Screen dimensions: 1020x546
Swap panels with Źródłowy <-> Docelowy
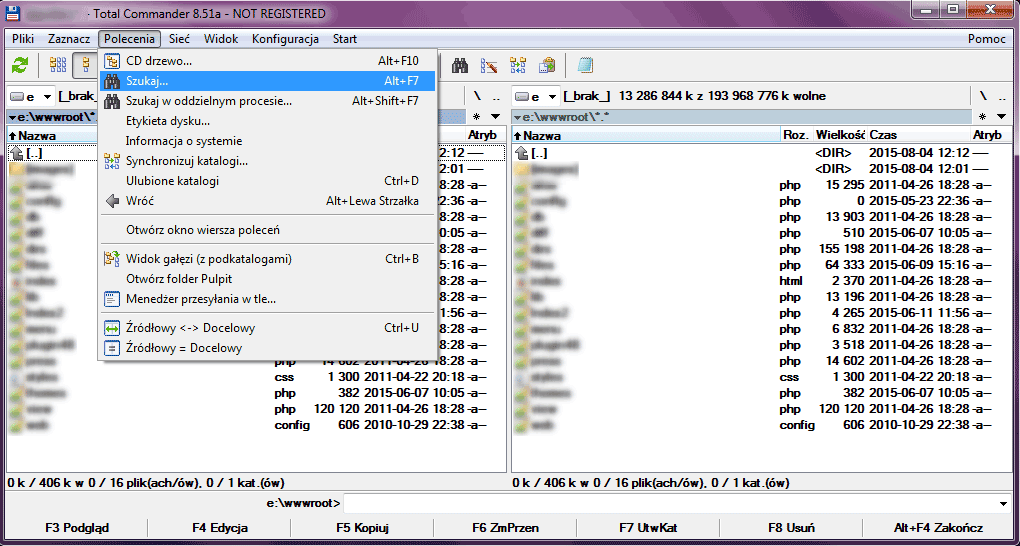267,328
